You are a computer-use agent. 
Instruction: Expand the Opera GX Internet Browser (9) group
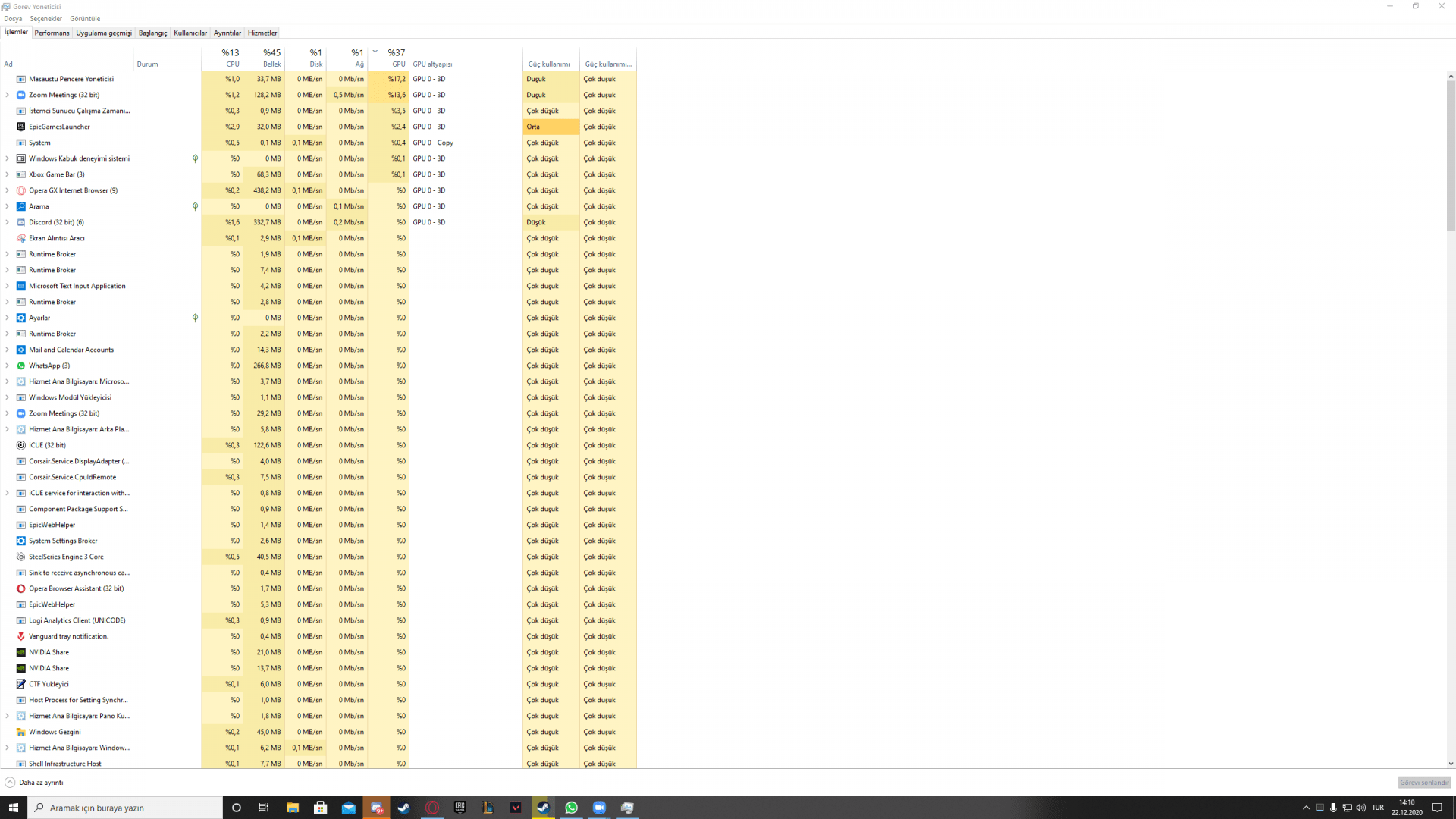pyautogui.click(x=8, y=190)
